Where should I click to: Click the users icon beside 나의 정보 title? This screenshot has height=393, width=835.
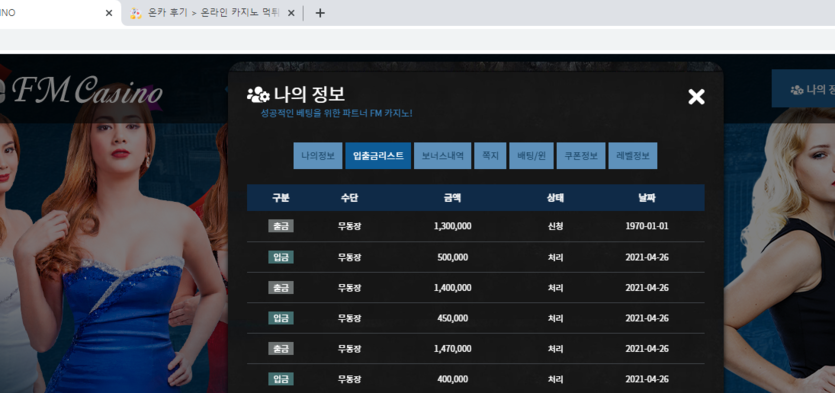(x=258, y=95)
